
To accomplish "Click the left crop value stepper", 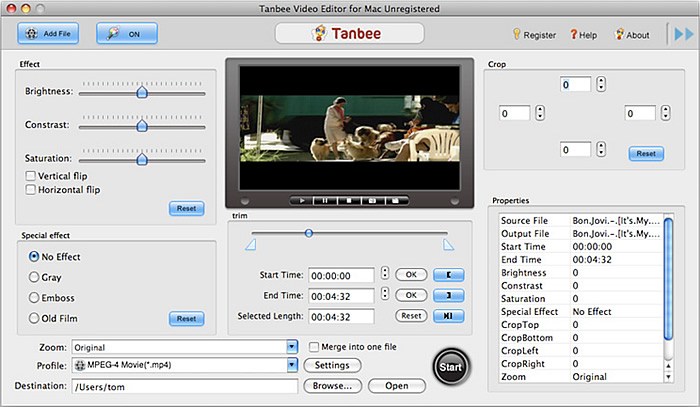I will tap(540, 112).
